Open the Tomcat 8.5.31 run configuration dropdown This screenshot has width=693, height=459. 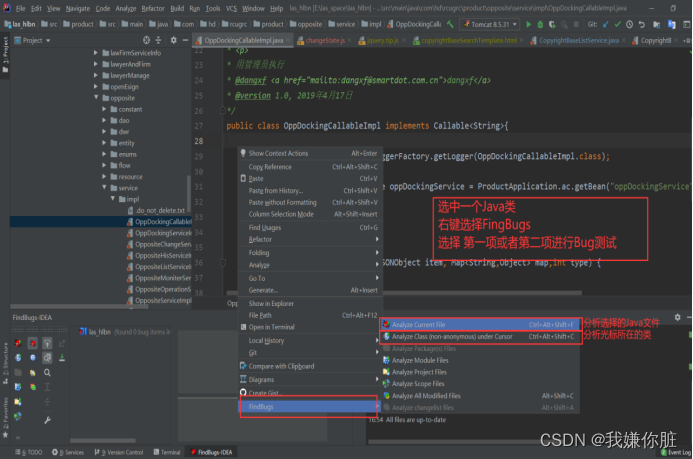(x=490, y=24)
